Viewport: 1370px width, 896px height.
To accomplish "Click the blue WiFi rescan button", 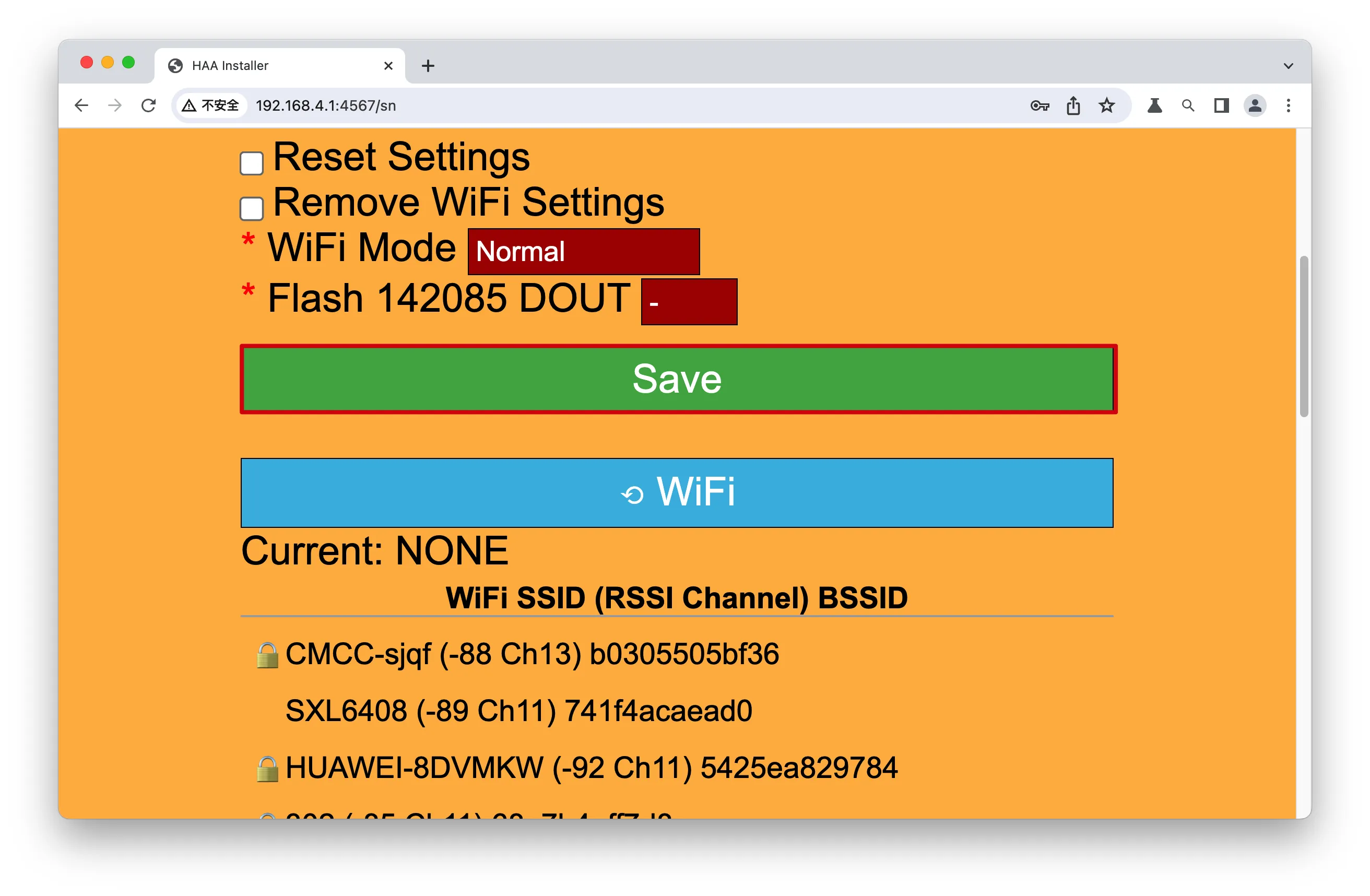I will coord(677,493).
